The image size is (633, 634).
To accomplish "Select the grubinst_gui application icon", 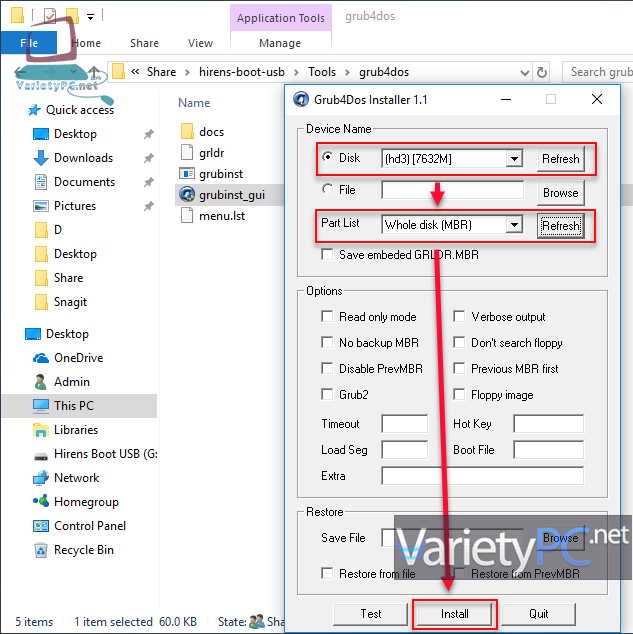I will pyautogui.click(x=187, y=194).
